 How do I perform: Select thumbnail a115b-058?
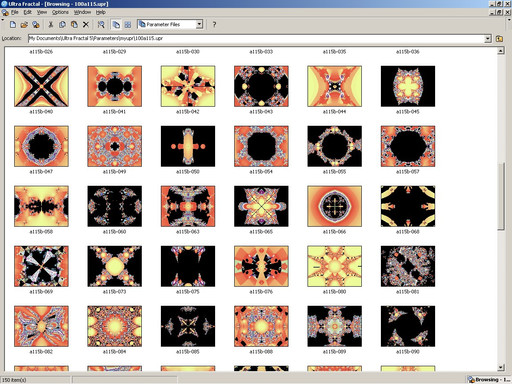[x=41, y=206]
